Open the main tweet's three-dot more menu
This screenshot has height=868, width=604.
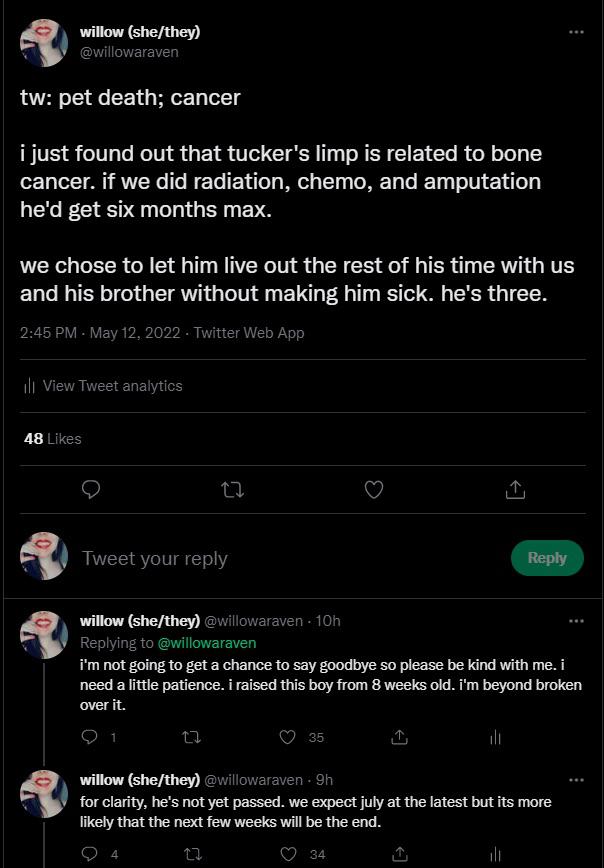(576, 32)
